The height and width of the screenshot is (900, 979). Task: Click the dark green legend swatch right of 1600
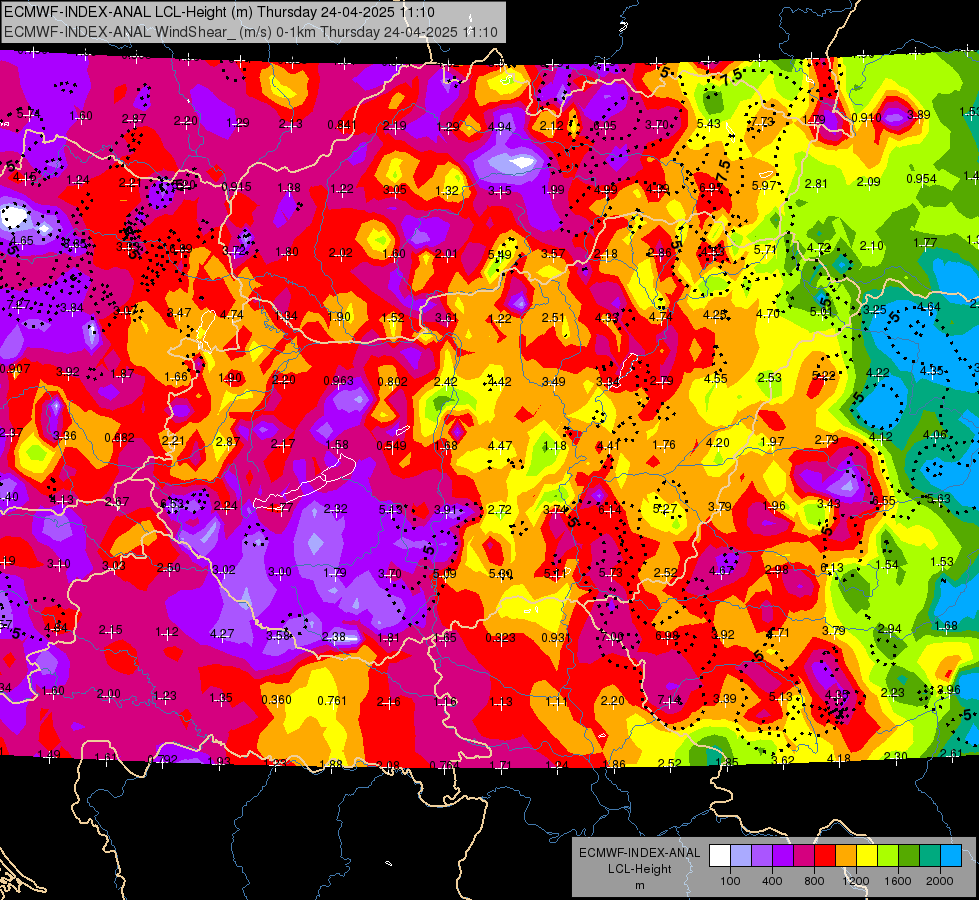[x=908, y=856]
